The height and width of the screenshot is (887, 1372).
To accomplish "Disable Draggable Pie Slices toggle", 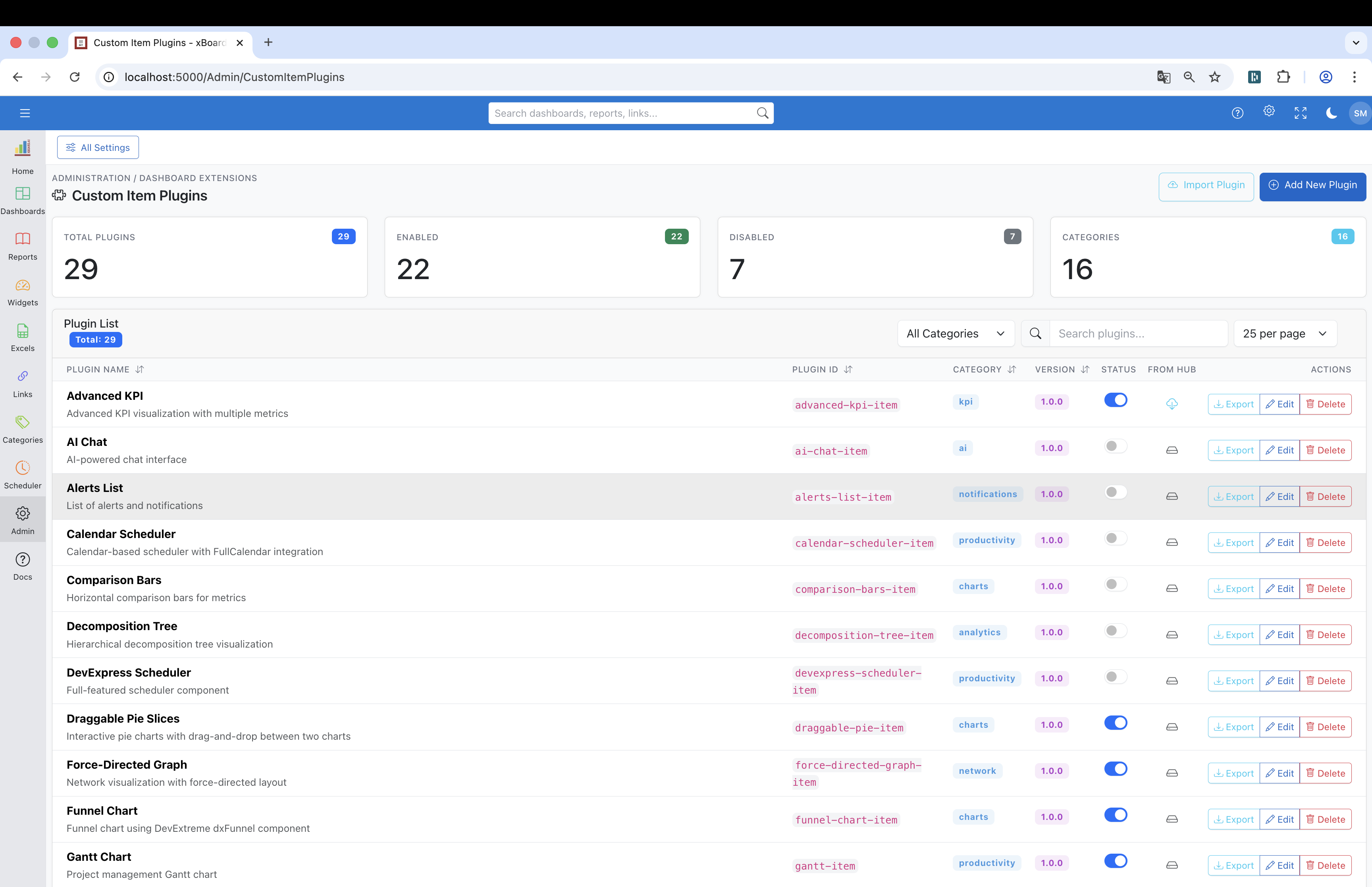I will [x=1116, y=722].
